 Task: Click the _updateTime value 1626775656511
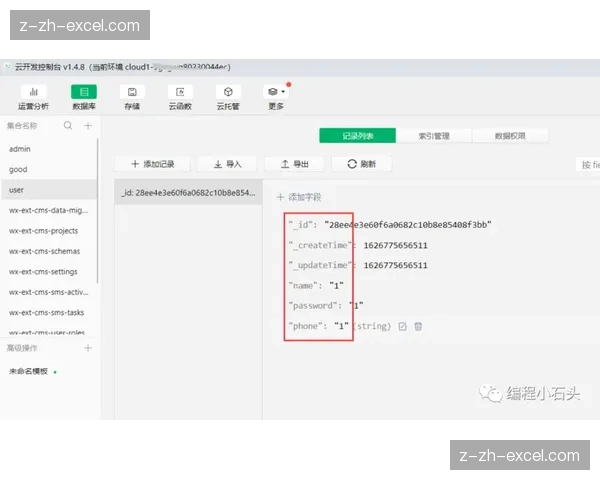[395, 265]
